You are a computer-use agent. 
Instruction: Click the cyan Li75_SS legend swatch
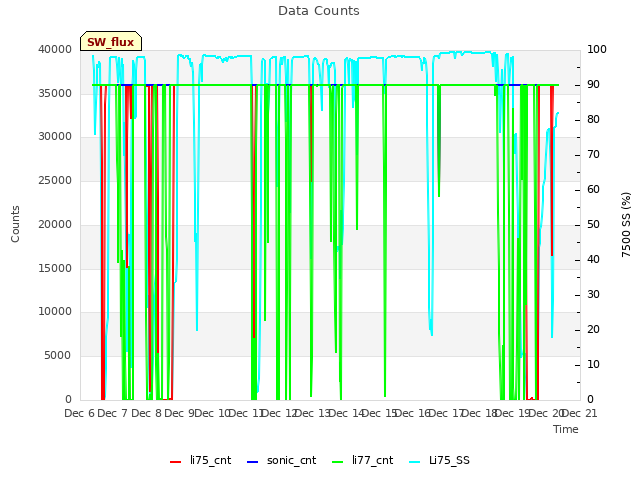(x=414, y=462)
